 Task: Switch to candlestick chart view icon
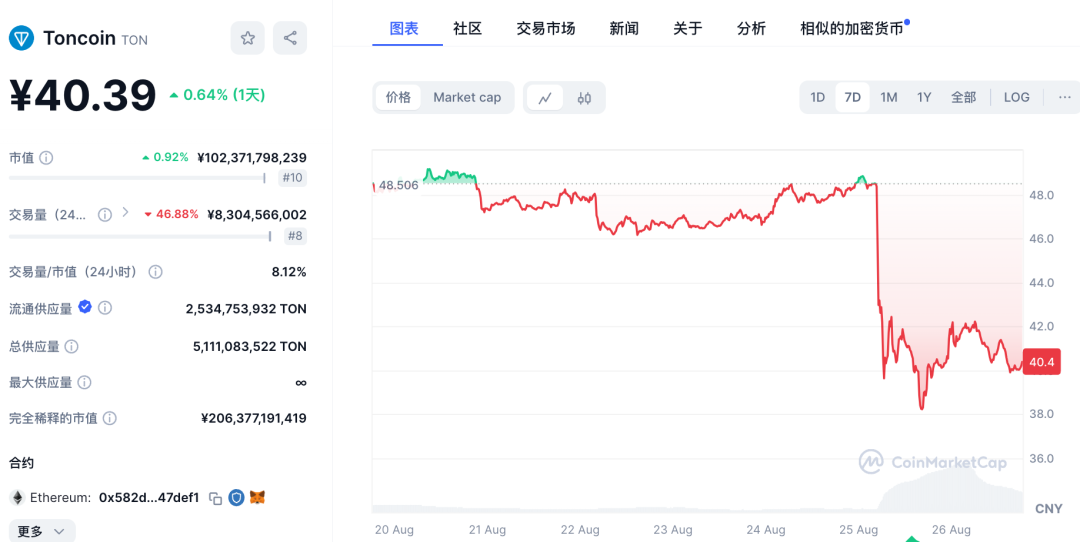[585, 98]
